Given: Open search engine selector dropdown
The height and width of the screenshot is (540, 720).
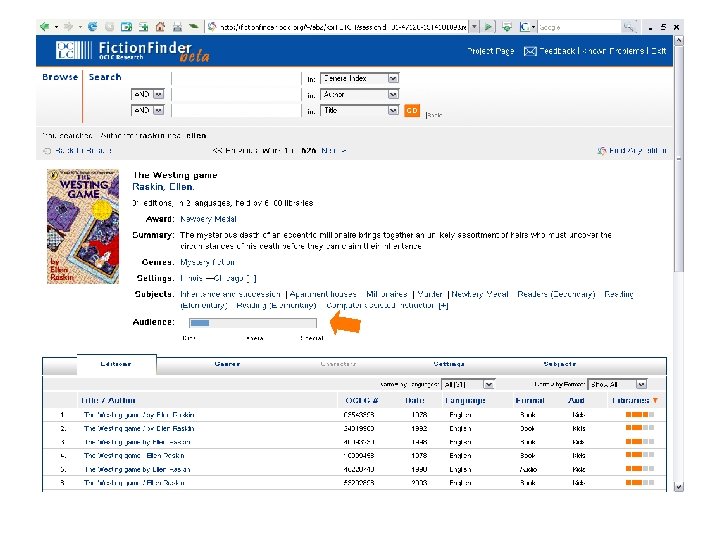Looking at the screenshot, I should (x=533, y=27).
